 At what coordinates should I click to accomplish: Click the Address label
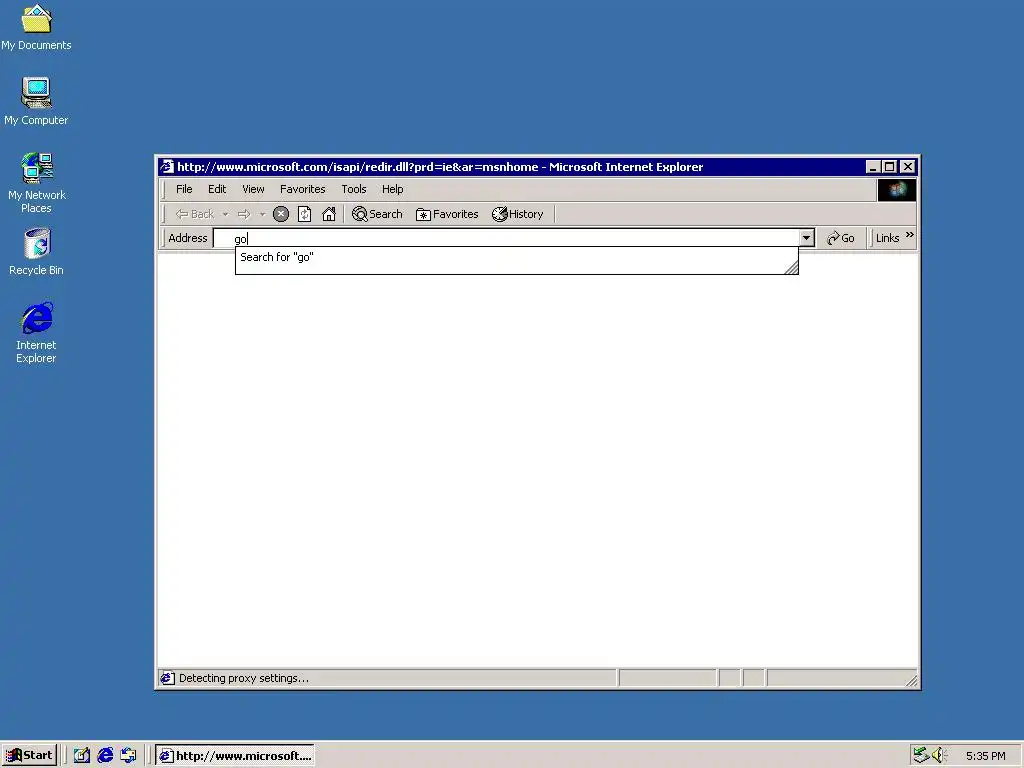point(187,238)
